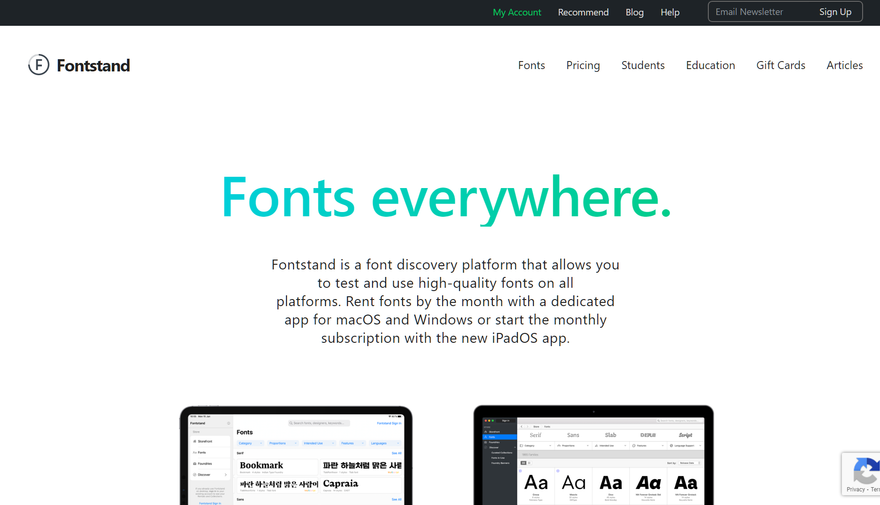880x505 pixels.
Task: Open the Education menu item
Action: click(x=710, y=65)
